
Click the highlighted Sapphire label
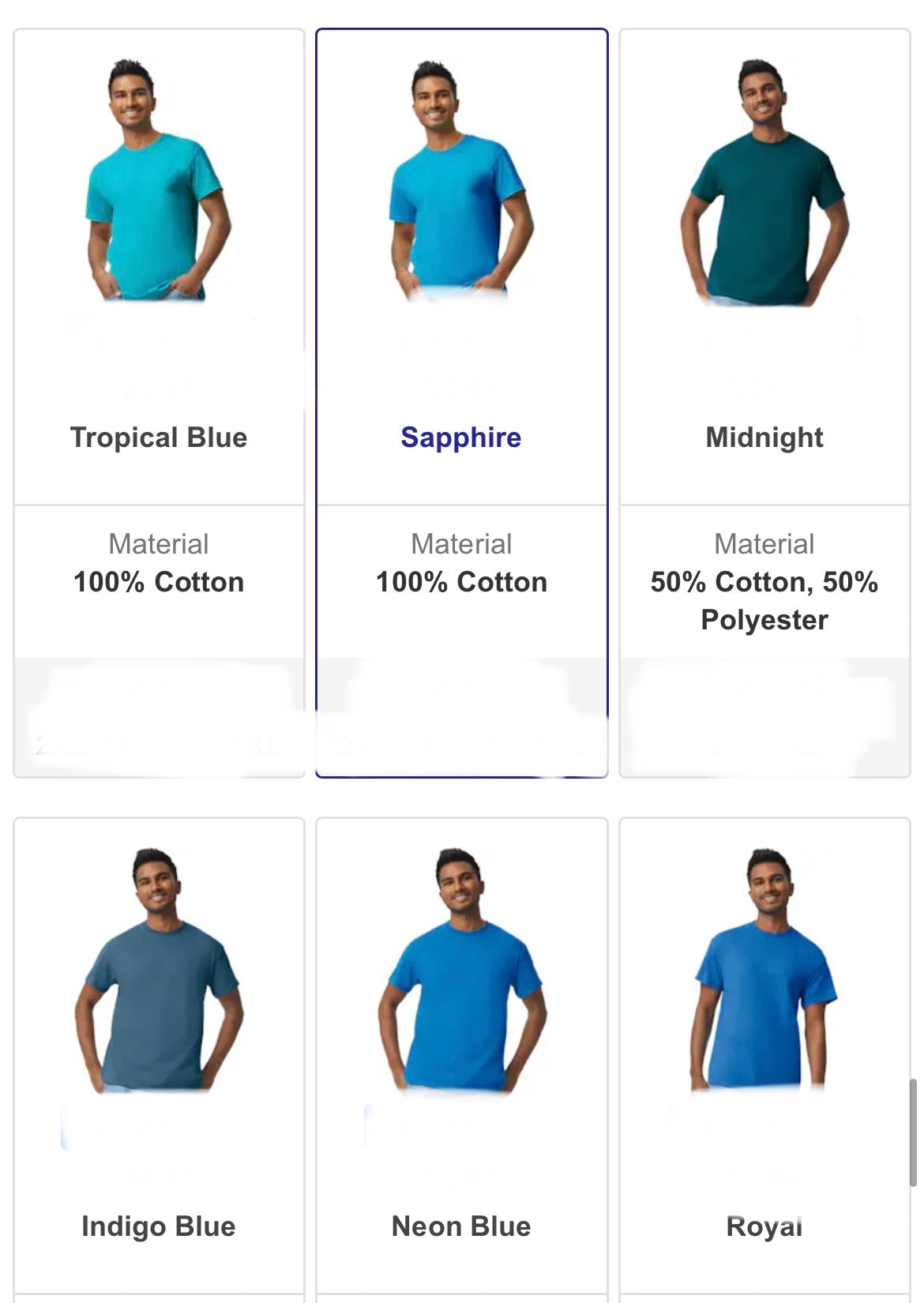coord(461,438)
